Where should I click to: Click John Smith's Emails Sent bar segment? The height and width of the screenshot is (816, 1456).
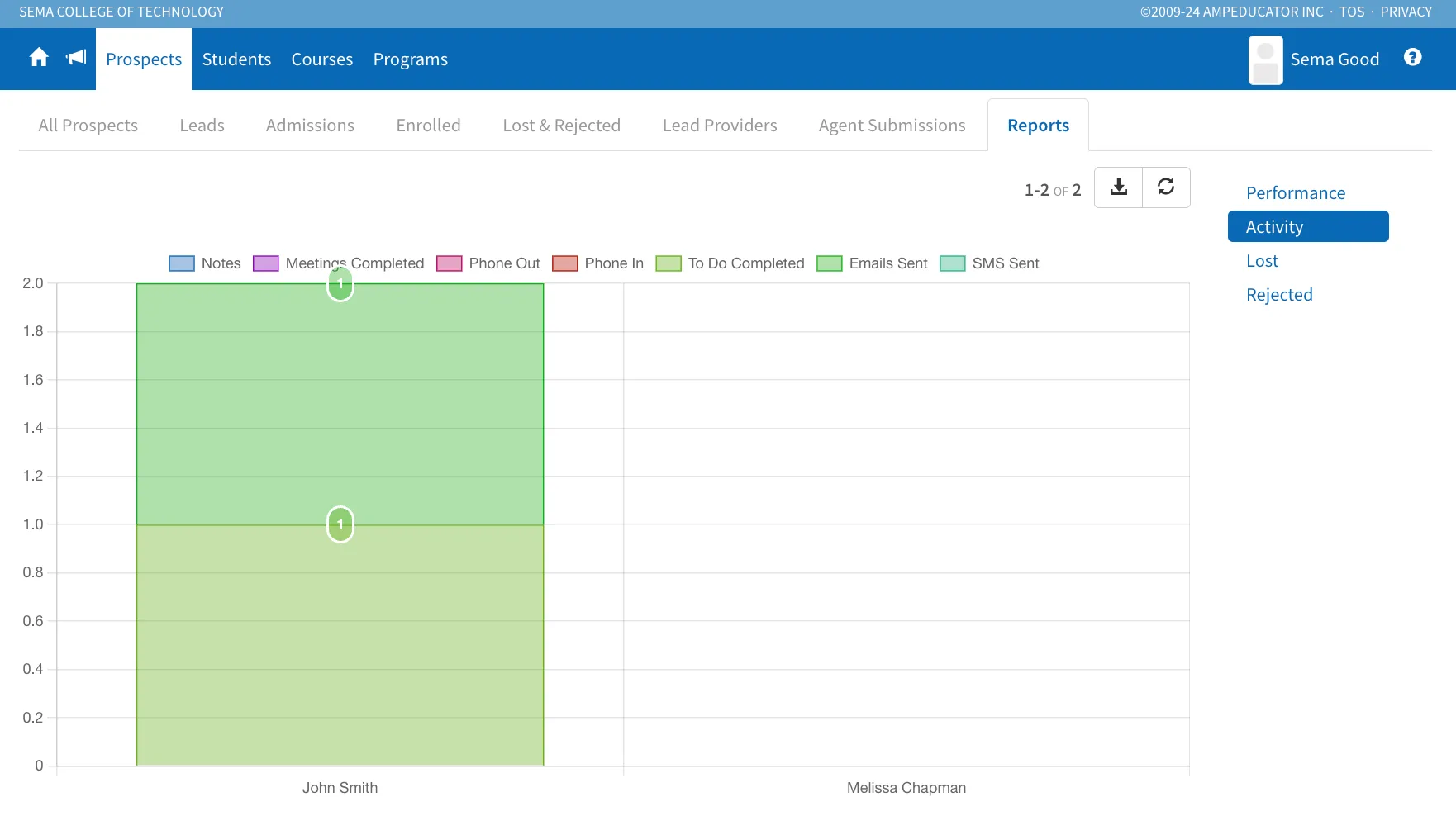(340, 405)
